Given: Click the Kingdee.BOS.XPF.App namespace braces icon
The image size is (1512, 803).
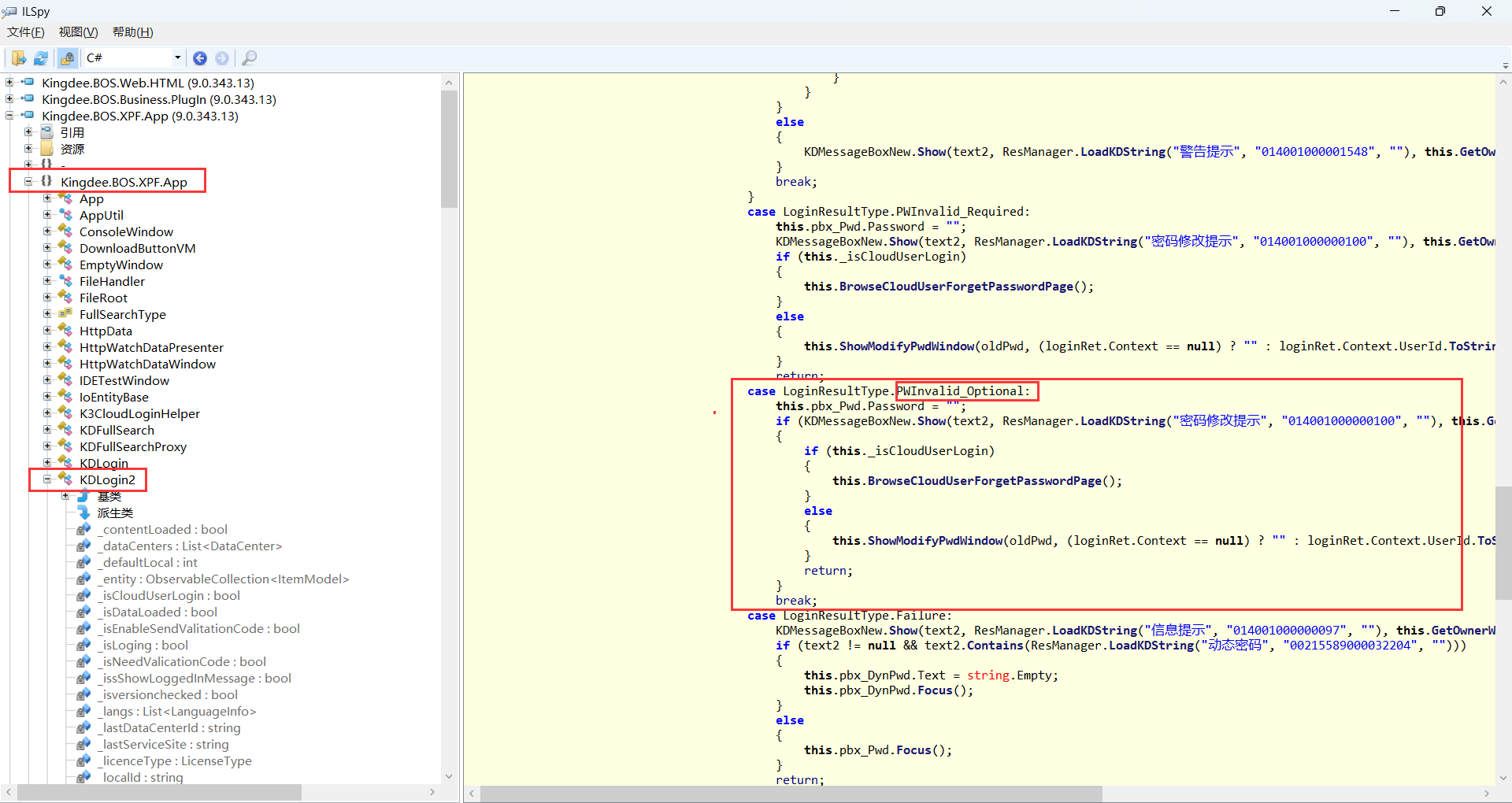Looking at the screenshot, I should point(46,181).
